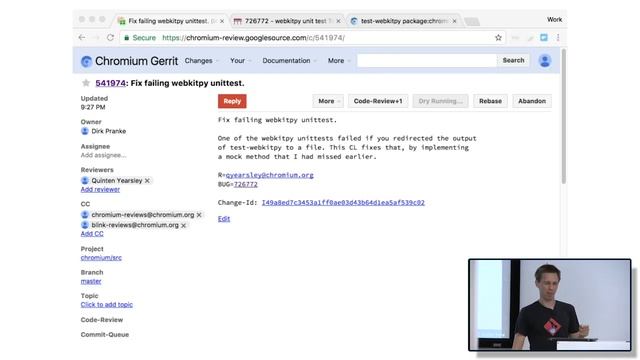Click Quinten Yearsley's avatar icon
Screen dimensions: 640x360
tap(85, 180)
